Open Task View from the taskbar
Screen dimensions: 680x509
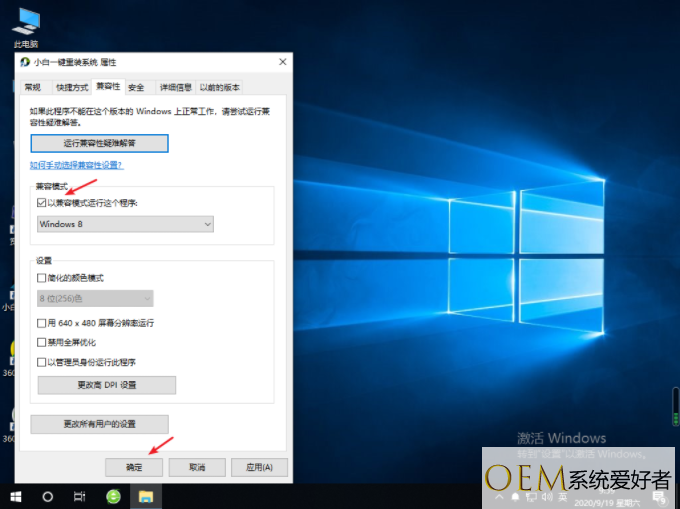79,496
